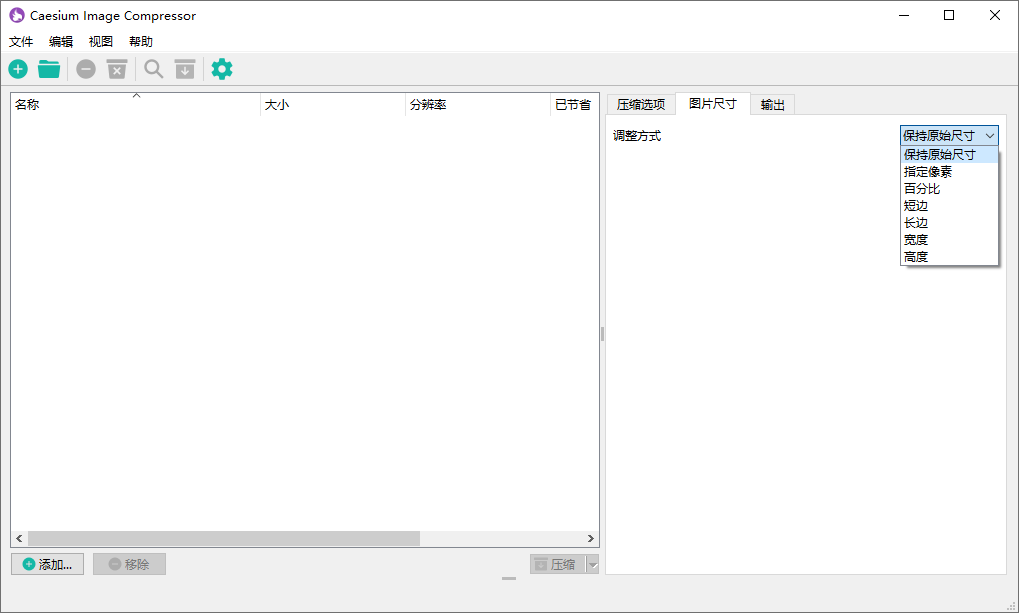This screenshot has height=613, width=1019.
Task: Click the splitter handle between the panels
Action: pos(602,334)
